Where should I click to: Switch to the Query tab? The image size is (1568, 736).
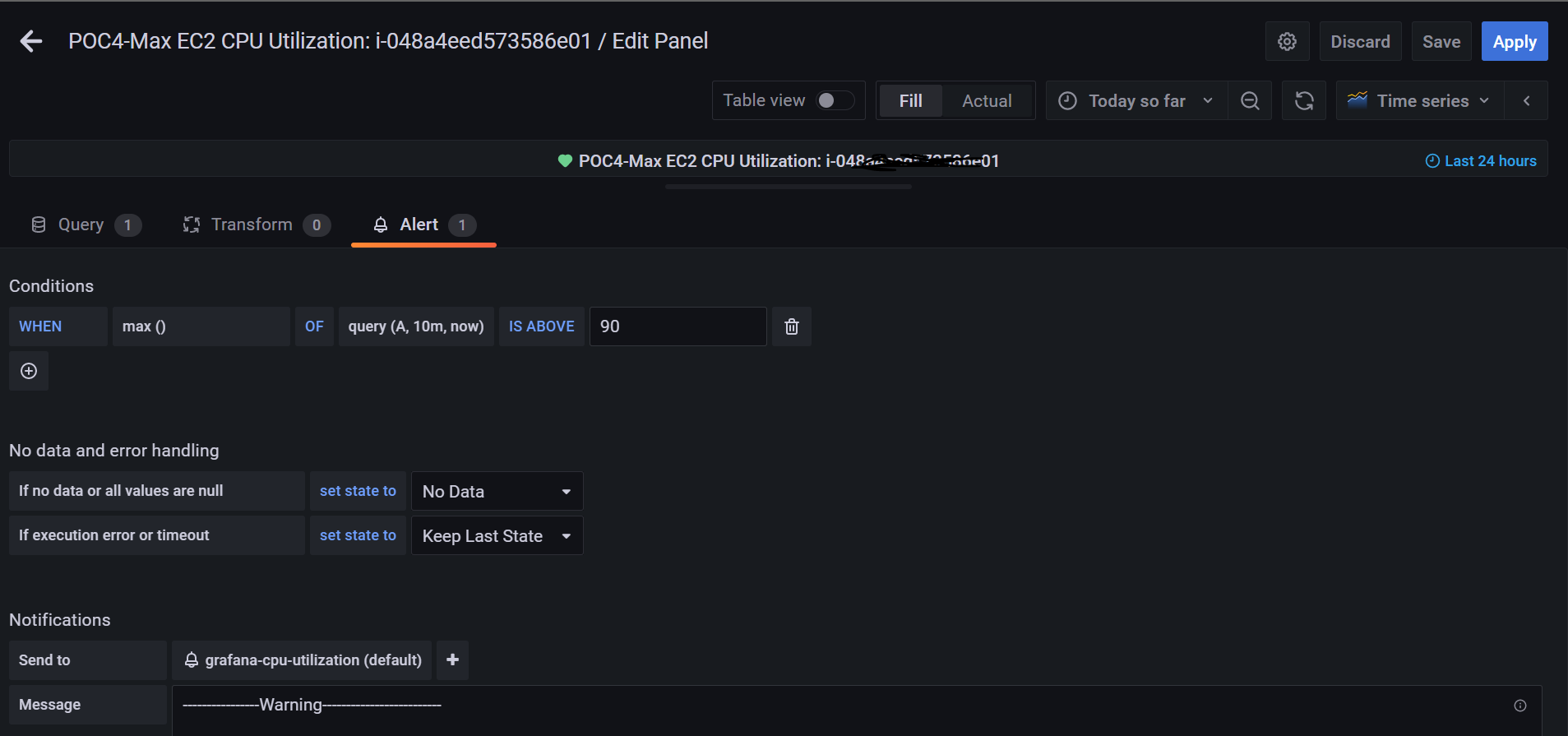pyautogui.click(x=80, y=225)
